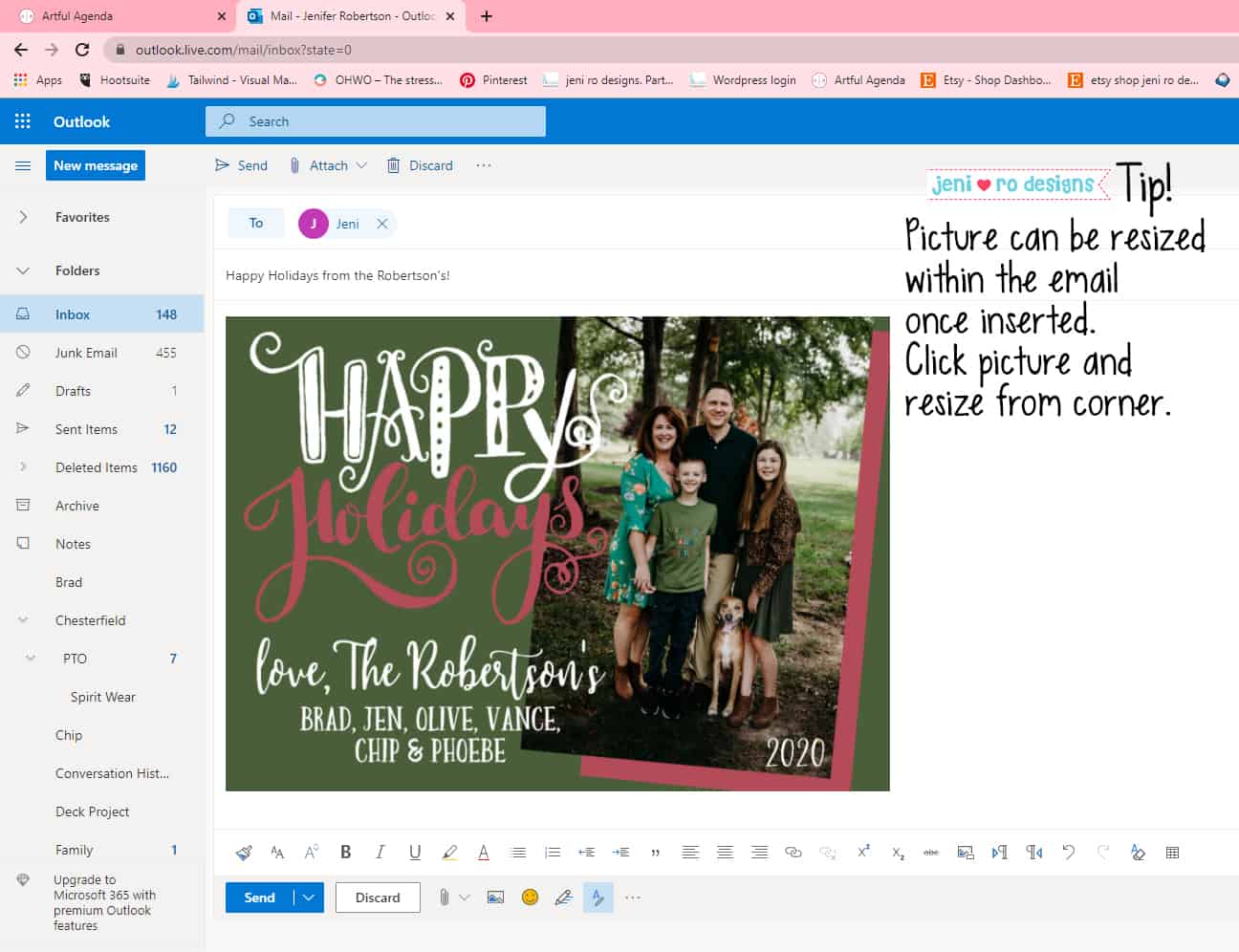This screenshot has height=952, width=1239.
Task: Insert pictures inline using the bottom toolbar icon
Action: point(494,898)
